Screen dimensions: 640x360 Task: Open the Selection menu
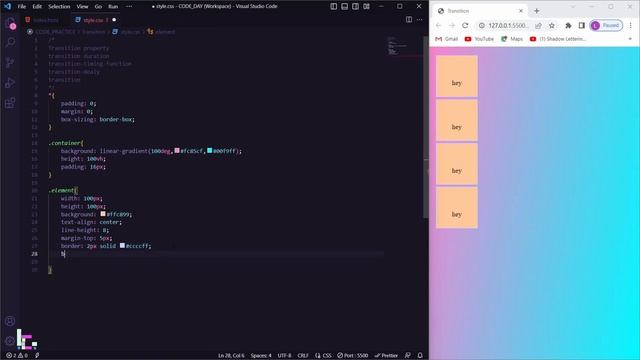coord(59,7)
